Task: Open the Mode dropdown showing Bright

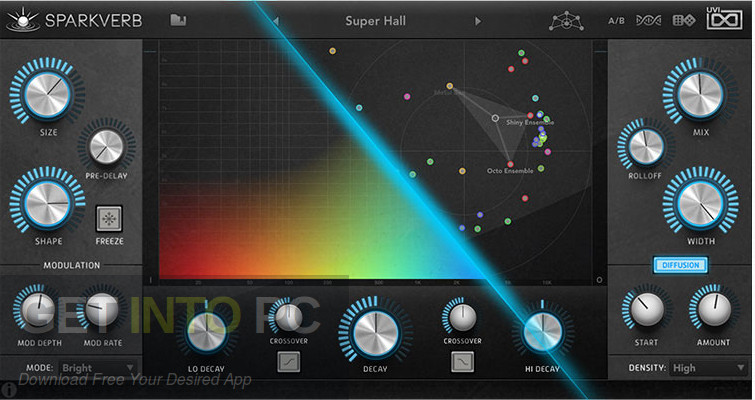Action: click(x=98, y=368)
